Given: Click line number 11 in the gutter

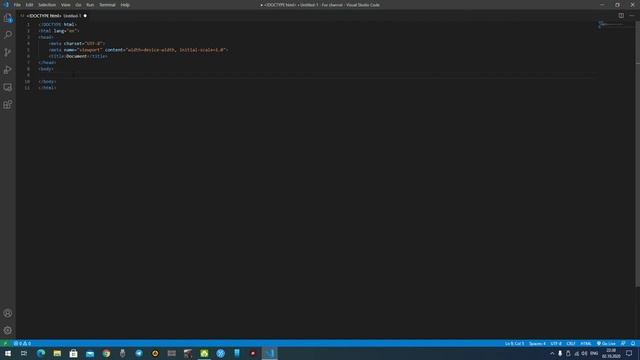Looking at the screenshot, I should tap(27, 88).
